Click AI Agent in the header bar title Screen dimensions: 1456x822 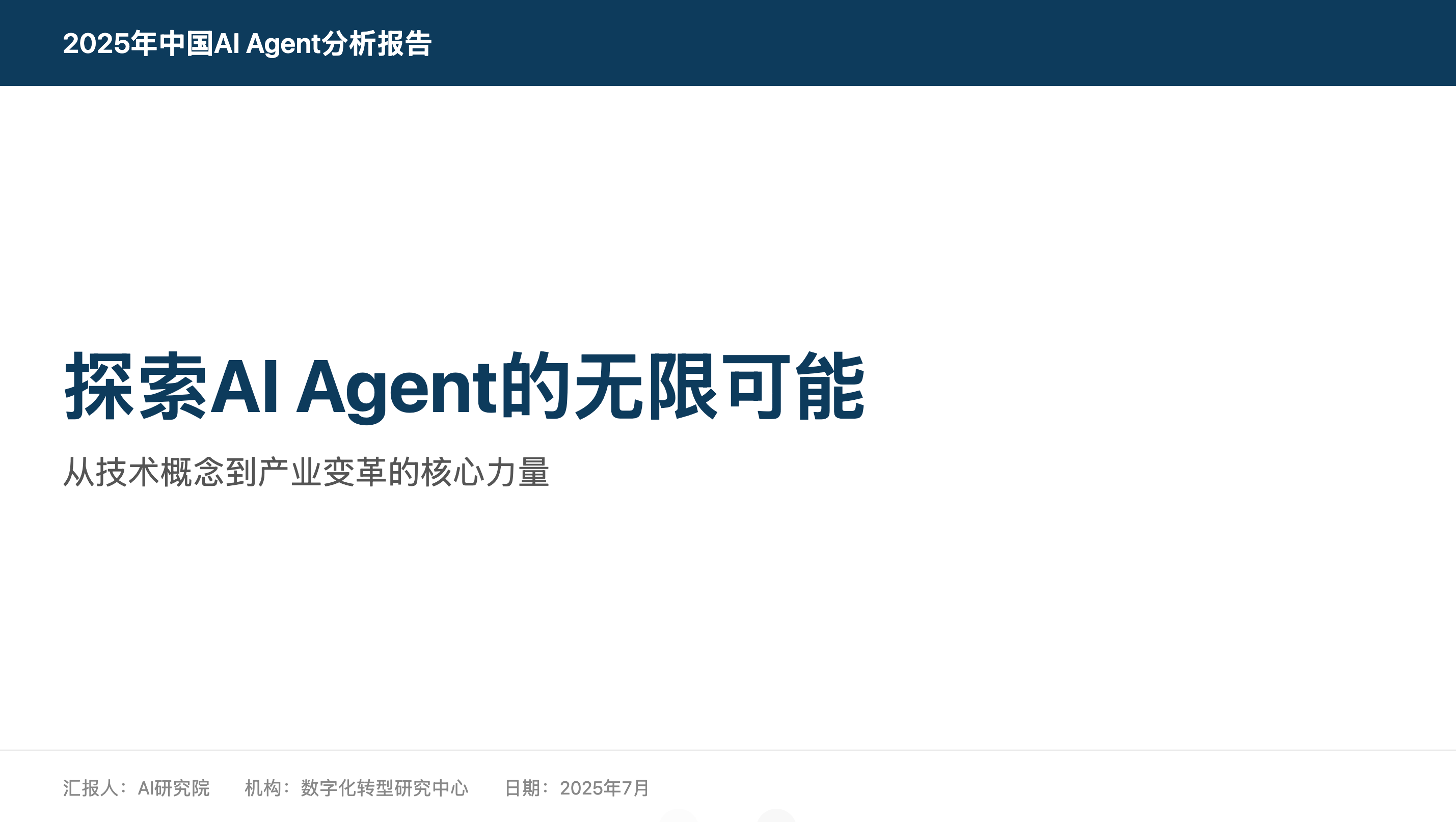(x=267, y=44)
